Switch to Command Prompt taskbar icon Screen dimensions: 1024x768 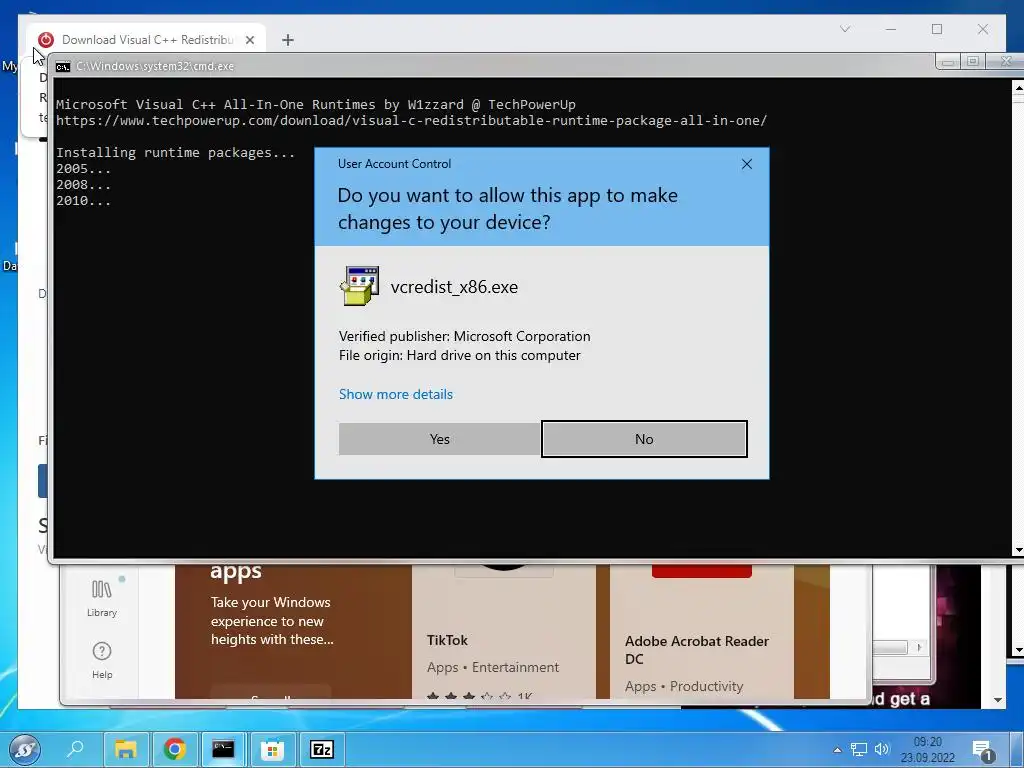click(x=223, y=749)
